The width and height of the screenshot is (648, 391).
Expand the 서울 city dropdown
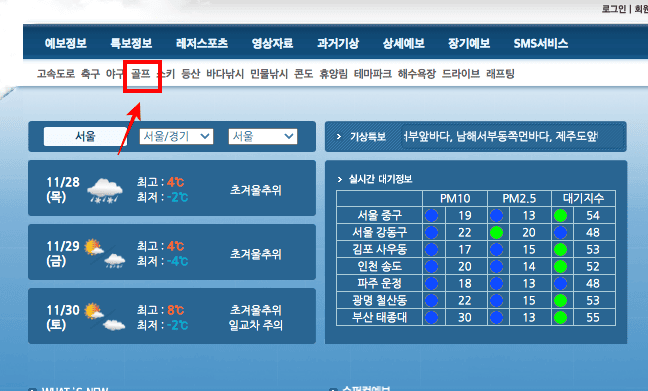pos(263,136)
